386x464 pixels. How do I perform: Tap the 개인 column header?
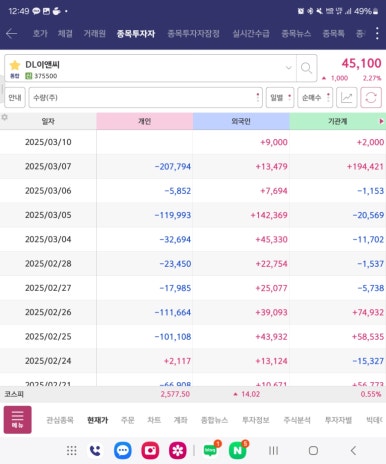click(x=145, y=121)
